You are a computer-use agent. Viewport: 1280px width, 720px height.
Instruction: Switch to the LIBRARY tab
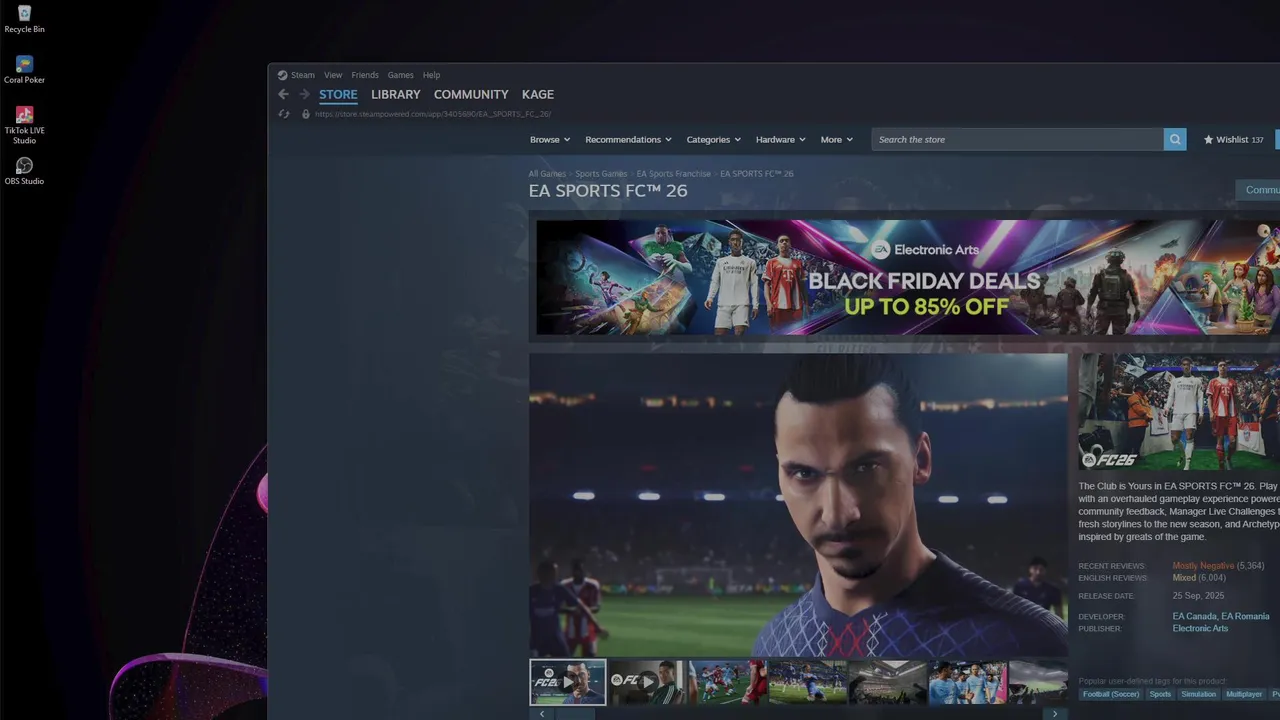pyautogui.click(x=396, y=94)
